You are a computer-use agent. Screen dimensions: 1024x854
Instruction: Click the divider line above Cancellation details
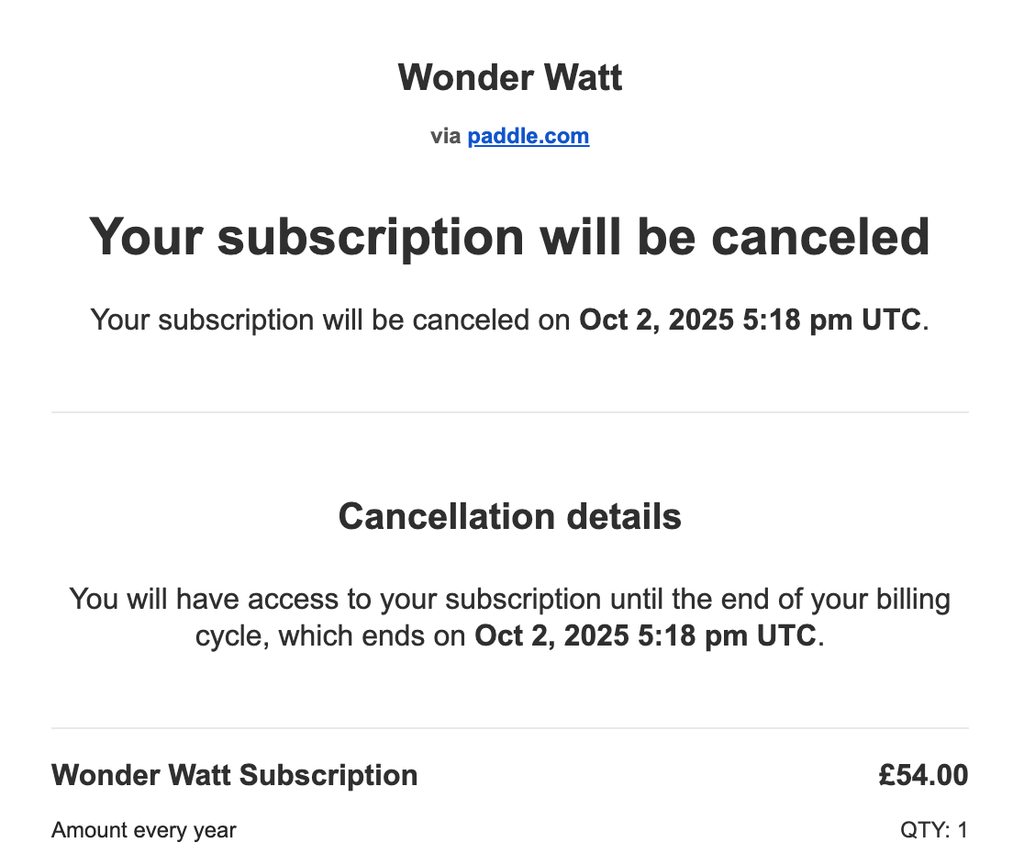(x=510, y=412)
